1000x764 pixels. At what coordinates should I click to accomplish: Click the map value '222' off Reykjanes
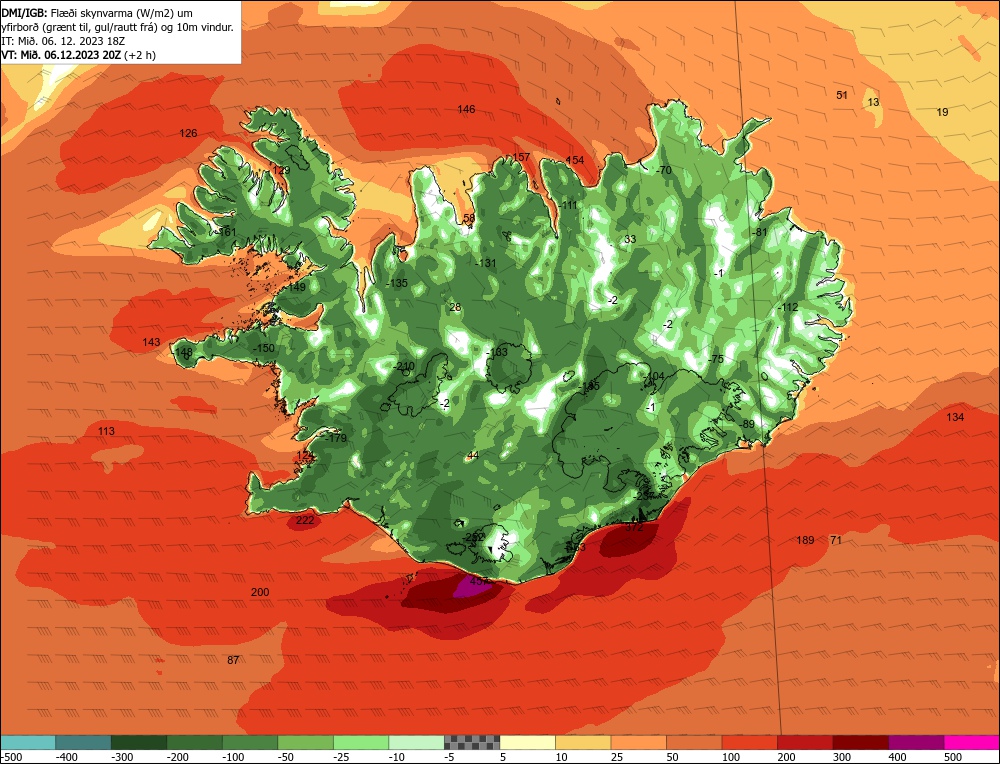click(305, 520)
